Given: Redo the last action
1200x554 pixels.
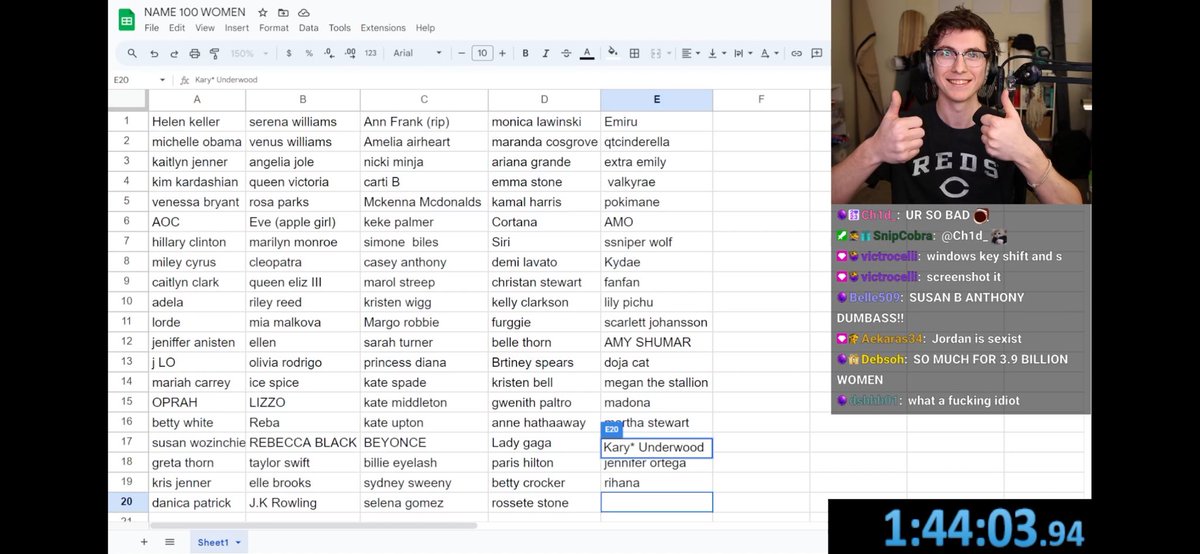Looking at the screenshot, I should [x=174, y=53].
